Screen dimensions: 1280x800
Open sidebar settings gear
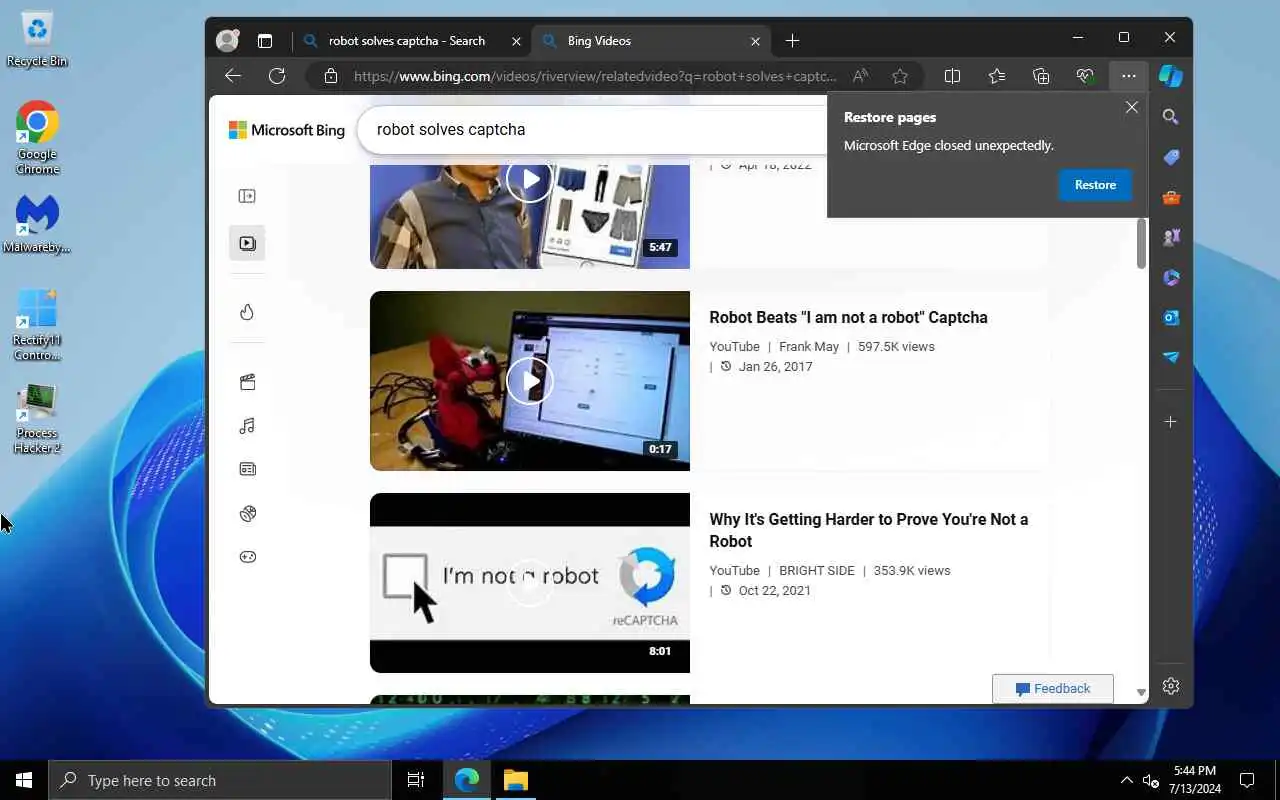[1171, 686]
